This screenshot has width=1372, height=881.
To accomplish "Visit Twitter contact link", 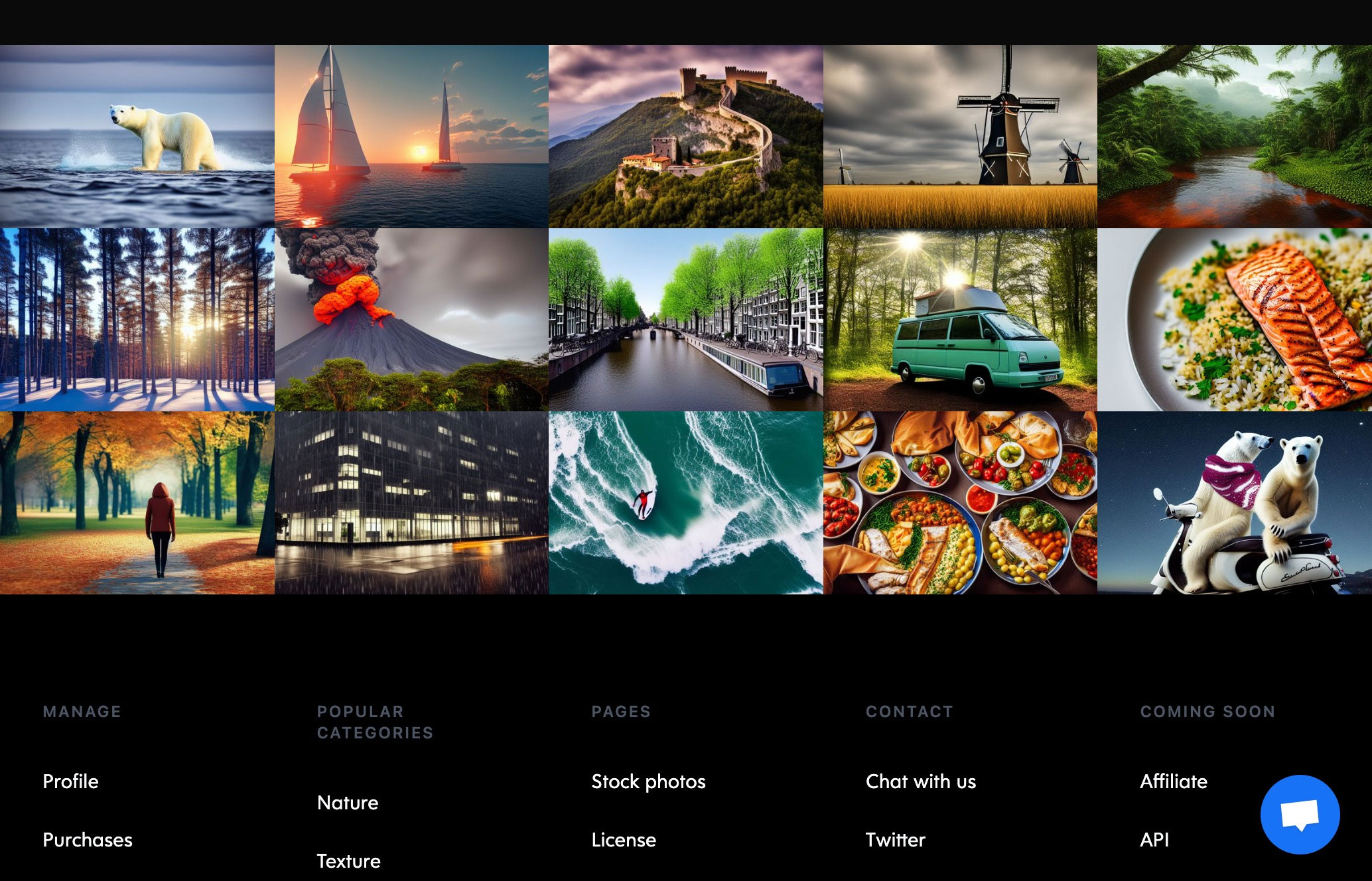I will [894, 839].
